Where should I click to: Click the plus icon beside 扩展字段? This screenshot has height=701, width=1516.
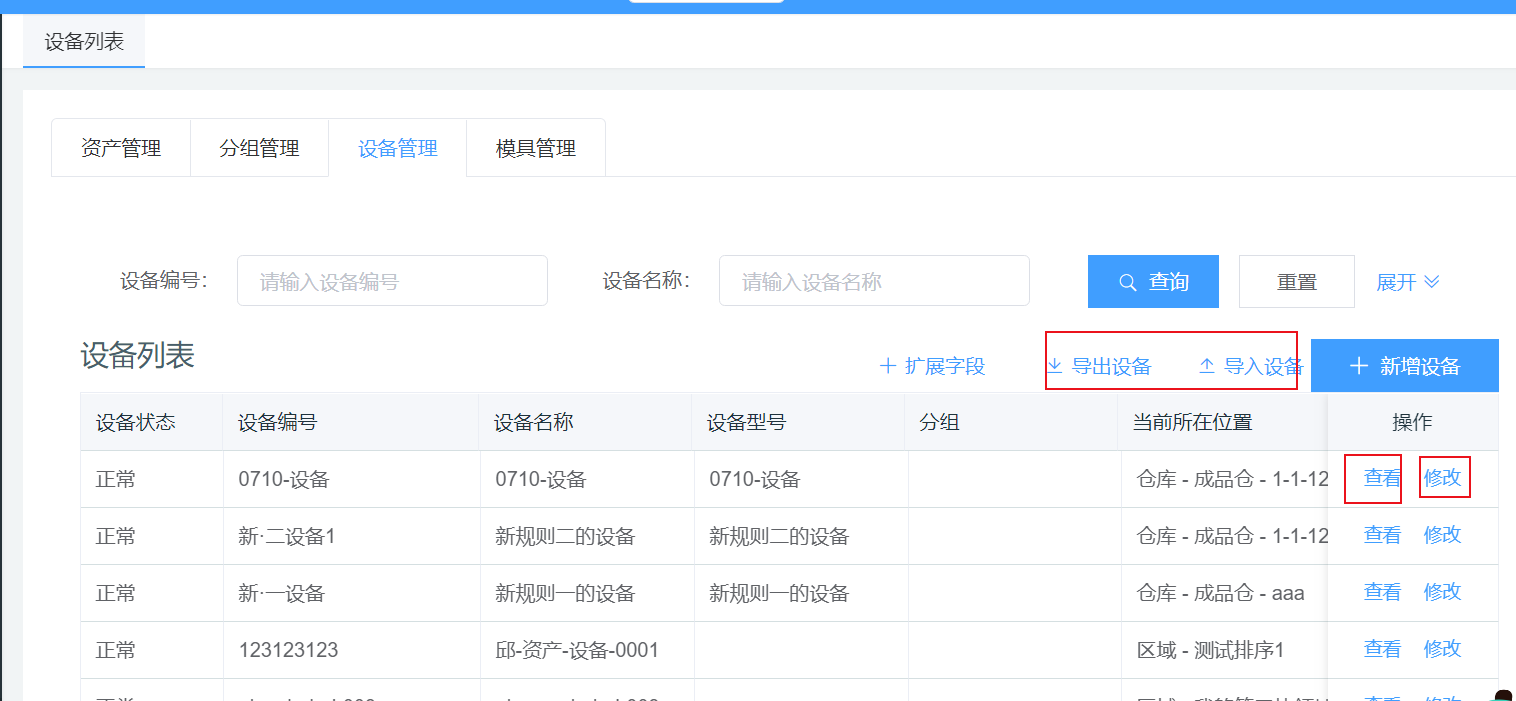click(887, 366)
